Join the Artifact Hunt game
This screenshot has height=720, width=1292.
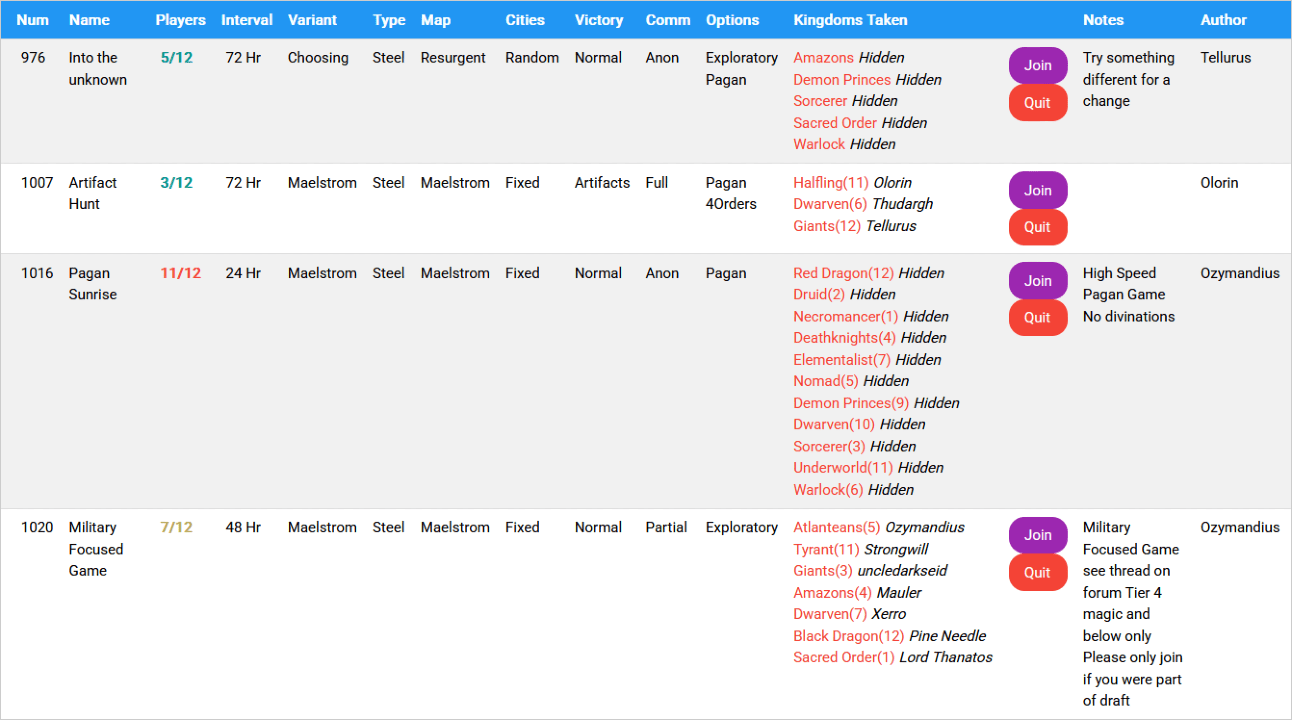tap(1037, 190)
